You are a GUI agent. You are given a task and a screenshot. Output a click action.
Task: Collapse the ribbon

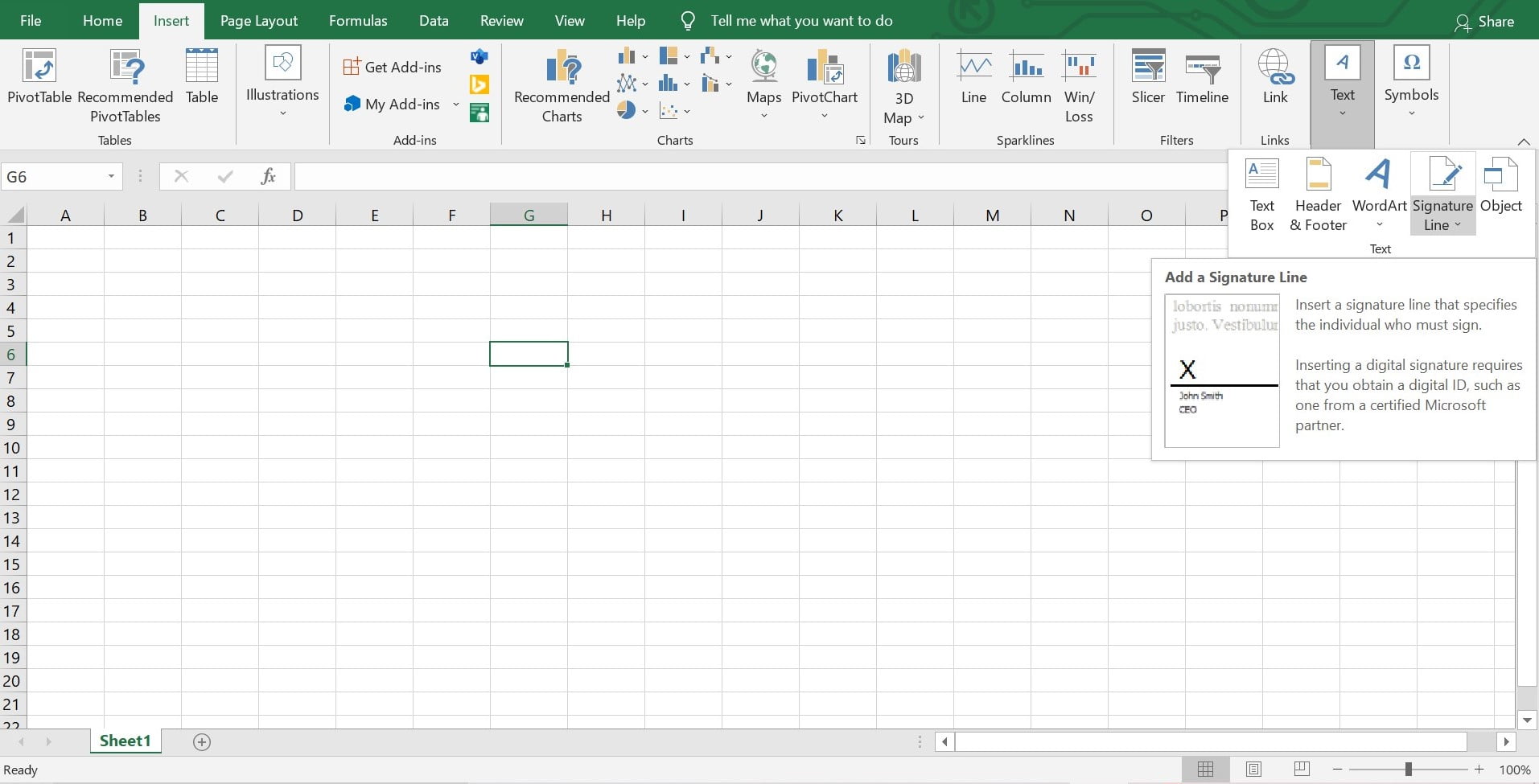point(1524,142)
